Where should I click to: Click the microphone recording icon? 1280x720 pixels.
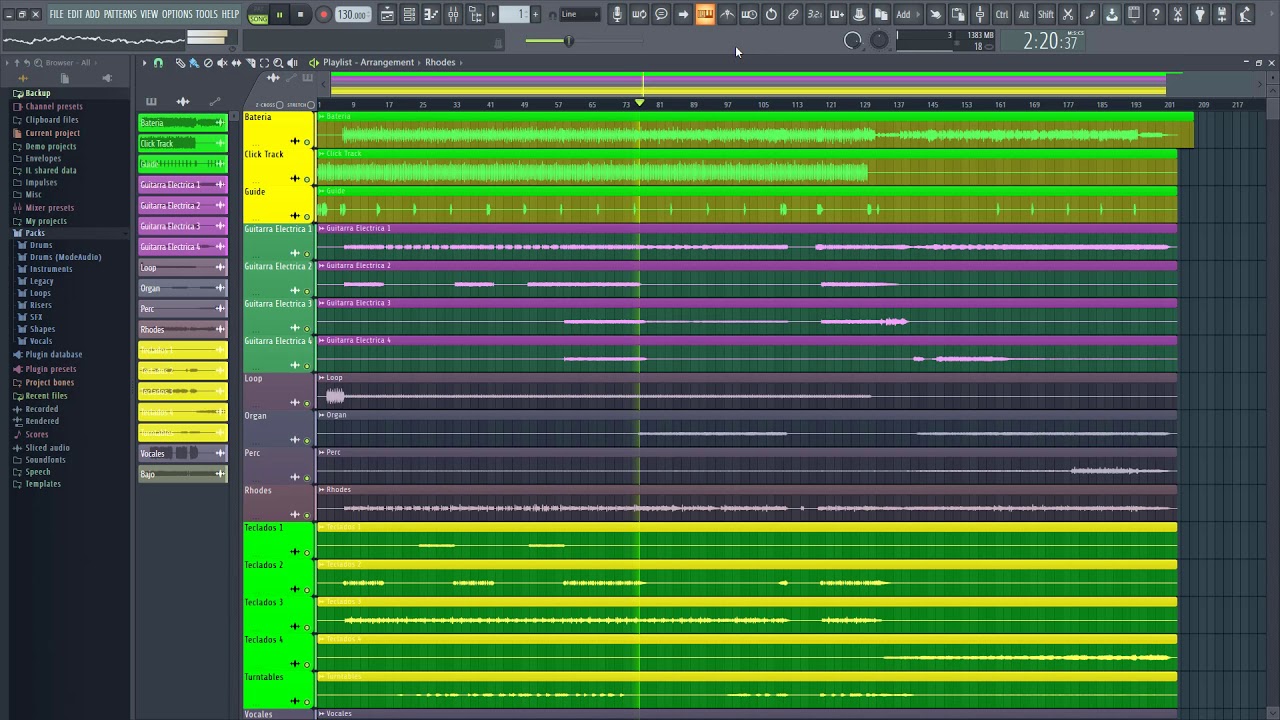tap(619, 14)
